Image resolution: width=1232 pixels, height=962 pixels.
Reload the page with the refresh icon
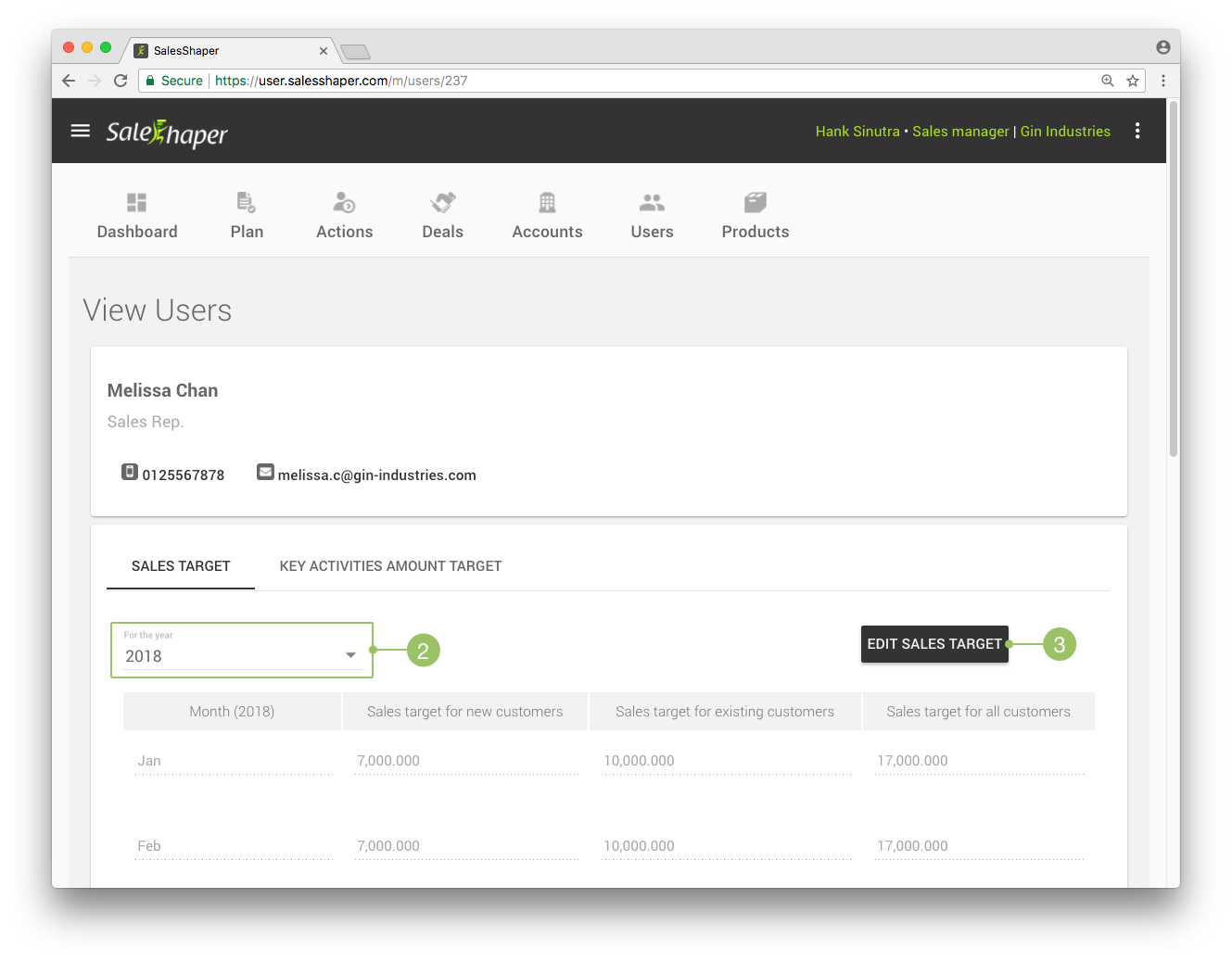121,81
